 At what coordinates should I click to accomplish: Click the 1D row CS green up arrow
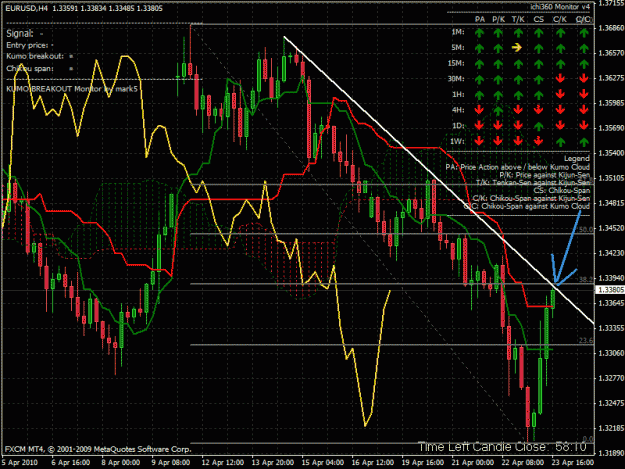(539, 126)
